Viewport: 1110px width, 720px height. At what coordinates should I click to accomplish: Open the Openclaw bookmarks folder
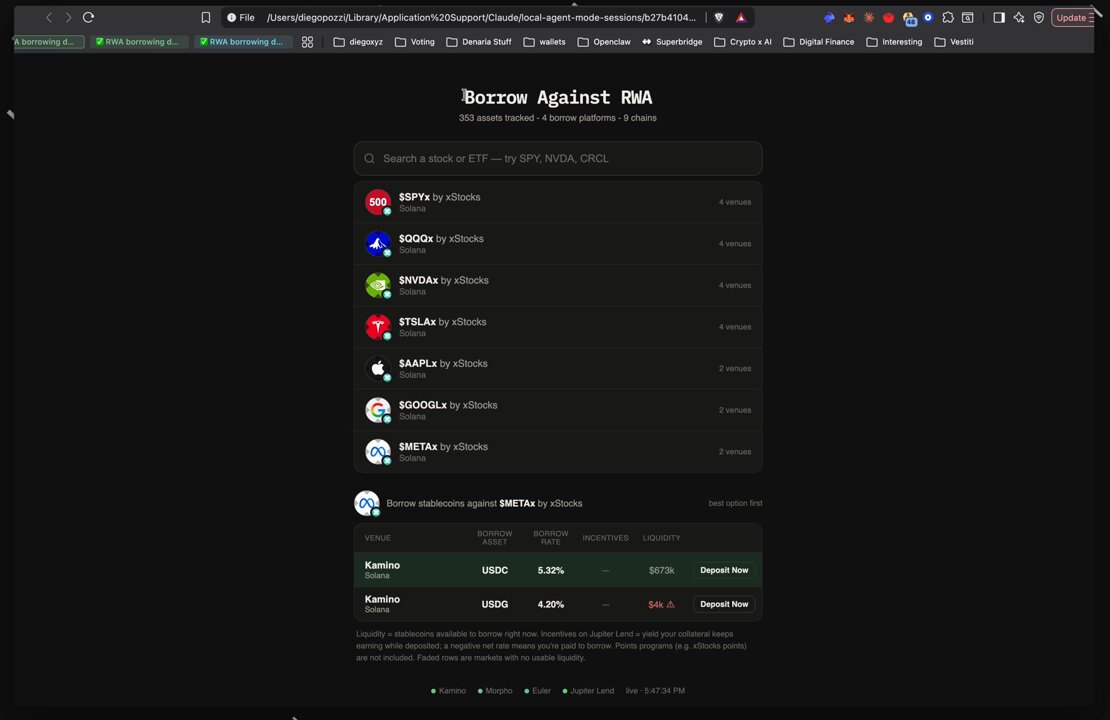click(x=604, y=42)
